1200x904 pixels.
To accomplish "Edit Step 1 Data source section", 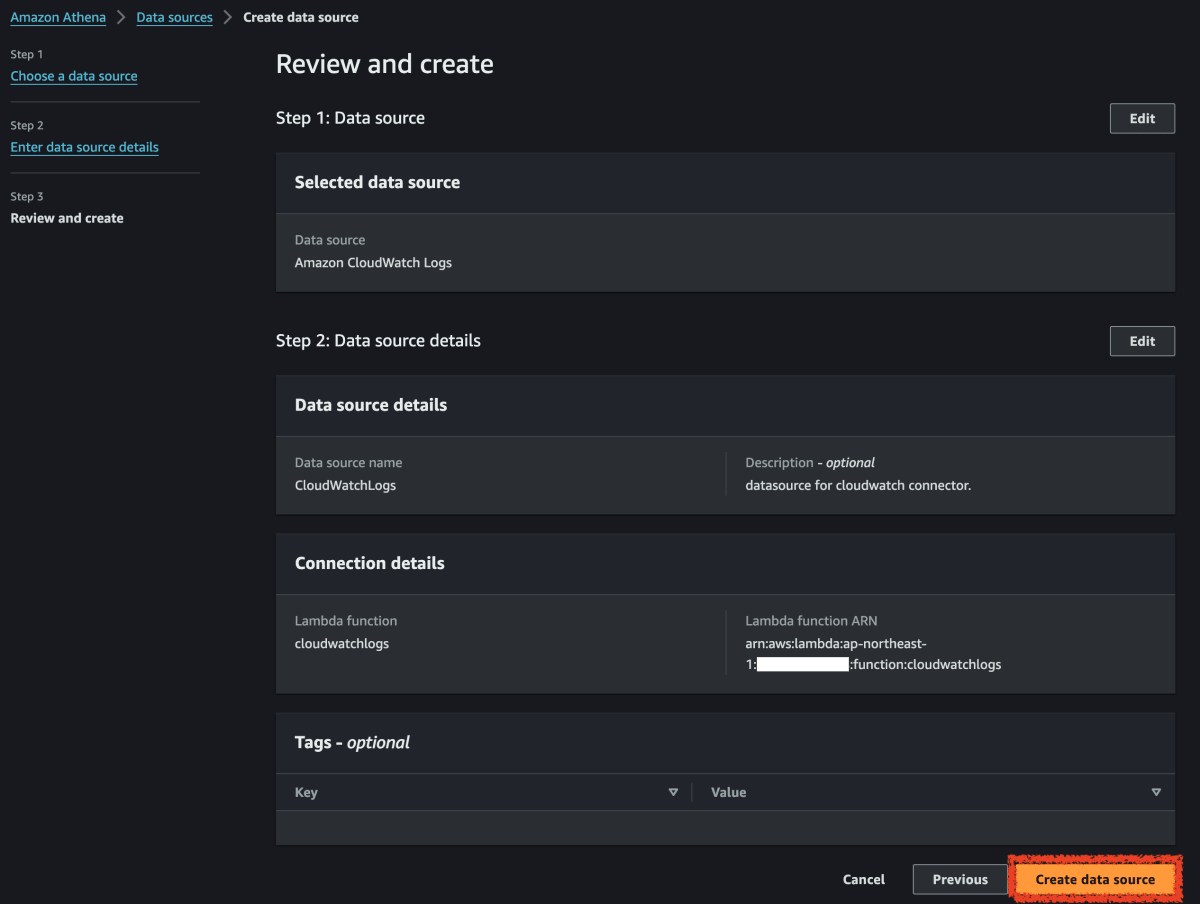I will point(1142,118).
